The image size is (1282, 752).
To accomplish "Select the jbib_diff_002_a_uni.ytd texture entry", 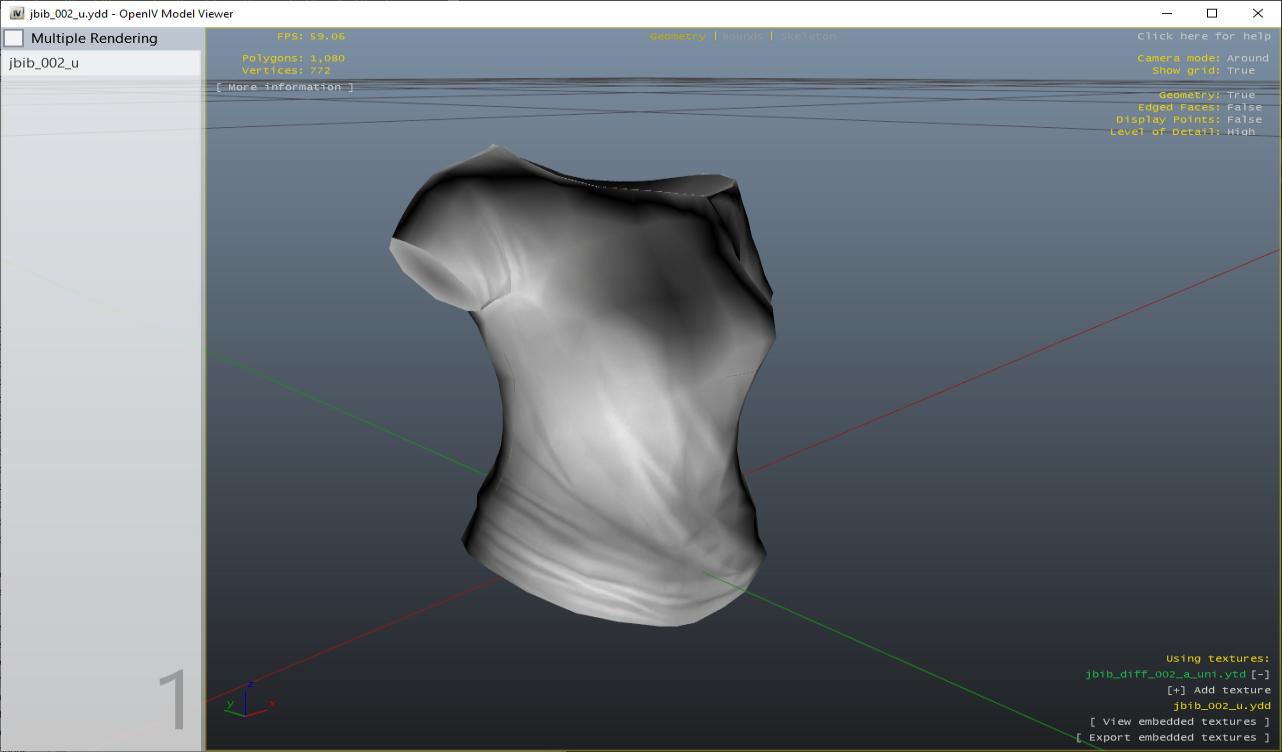I will pyautogui.click(x=1165, y=674).
